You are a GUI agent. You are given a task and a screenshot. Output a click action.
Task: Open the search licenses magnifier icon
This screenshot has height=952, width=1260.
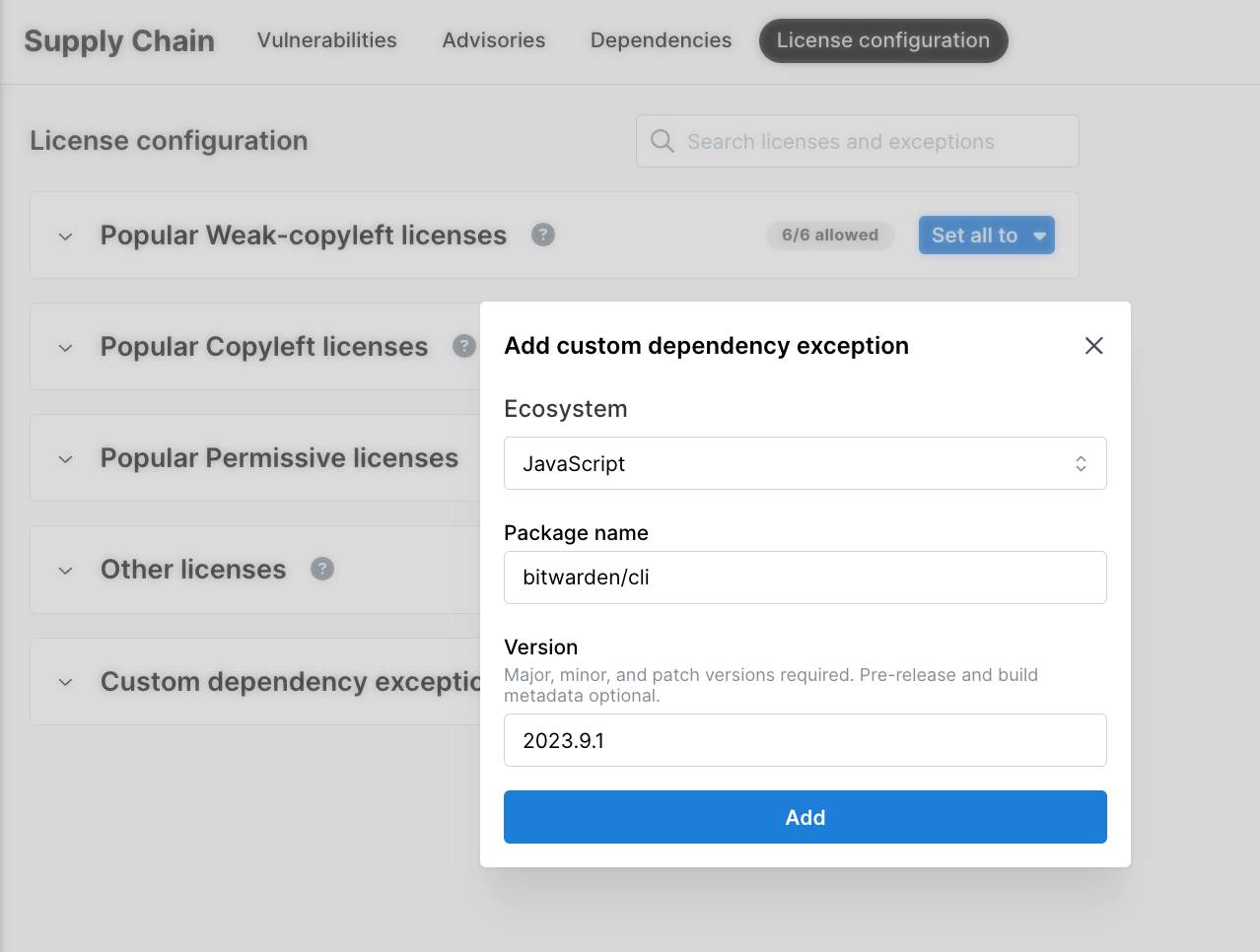pos(662,141)
